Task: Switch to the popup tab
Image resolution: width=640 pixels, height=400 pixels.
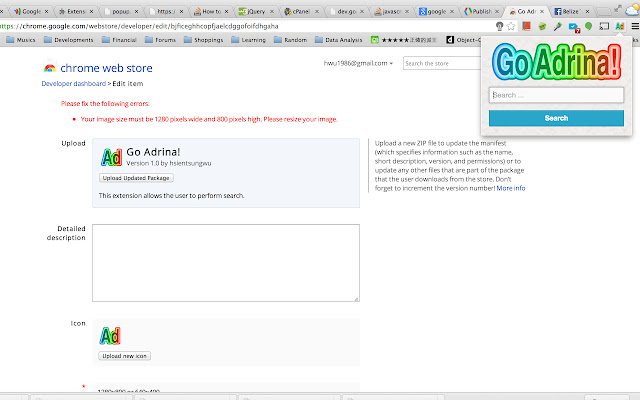Action: coord(121,11)
